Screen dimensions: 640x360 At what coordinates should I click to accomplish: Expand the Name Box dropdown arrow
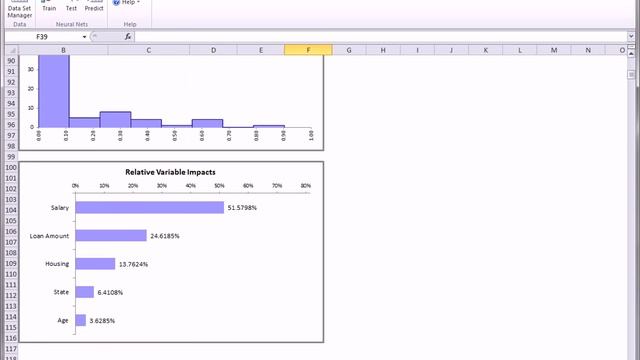point(84,37)
